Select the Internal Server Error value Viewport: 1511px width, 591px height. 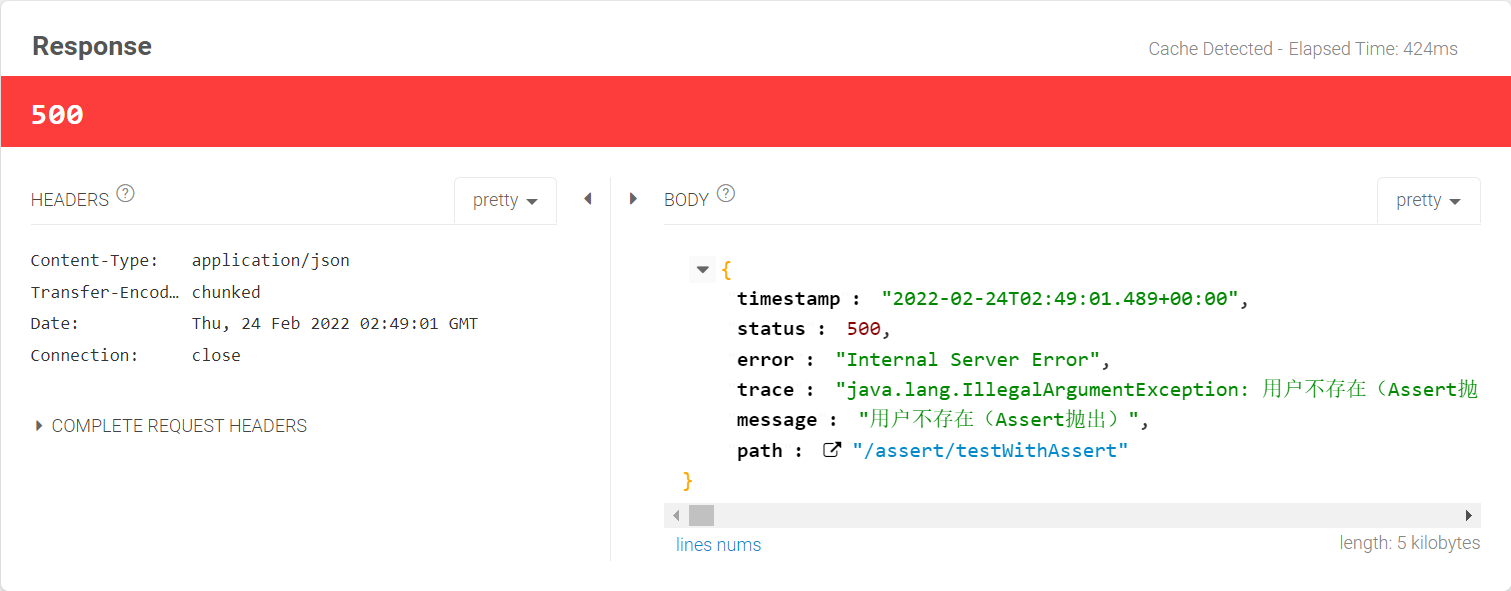(976, 358)
